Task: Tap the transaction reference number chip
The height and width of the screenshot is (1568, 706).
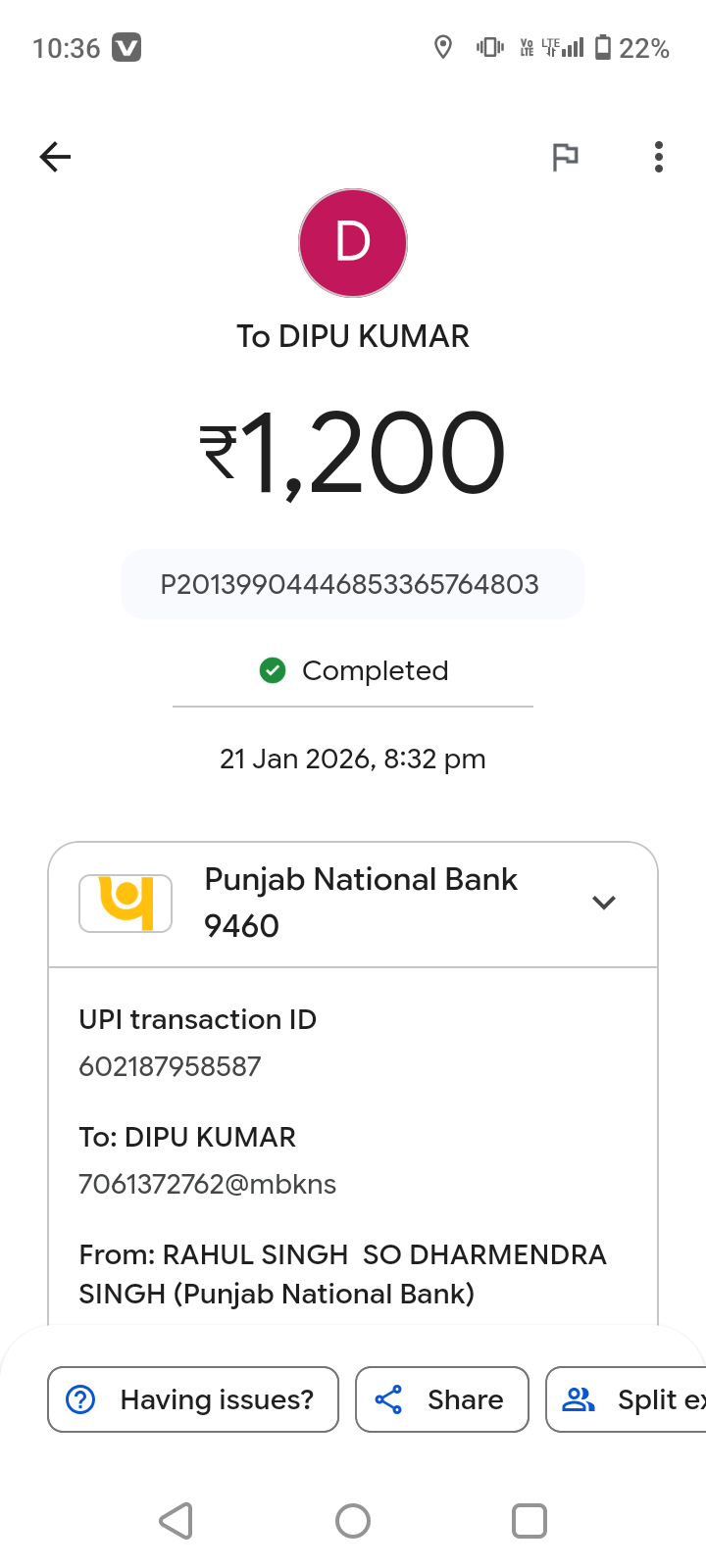Action: (x=352, y=585)
